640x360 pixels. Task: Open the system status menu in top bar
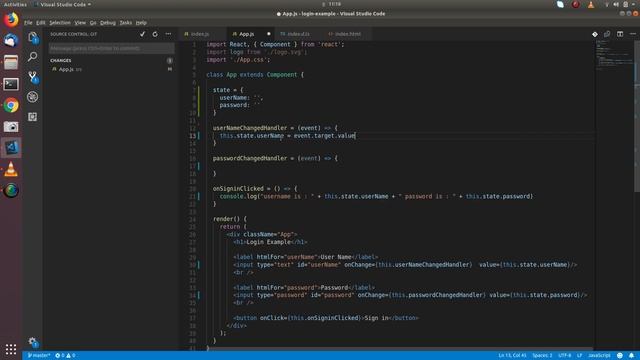[x=621, y=4]
